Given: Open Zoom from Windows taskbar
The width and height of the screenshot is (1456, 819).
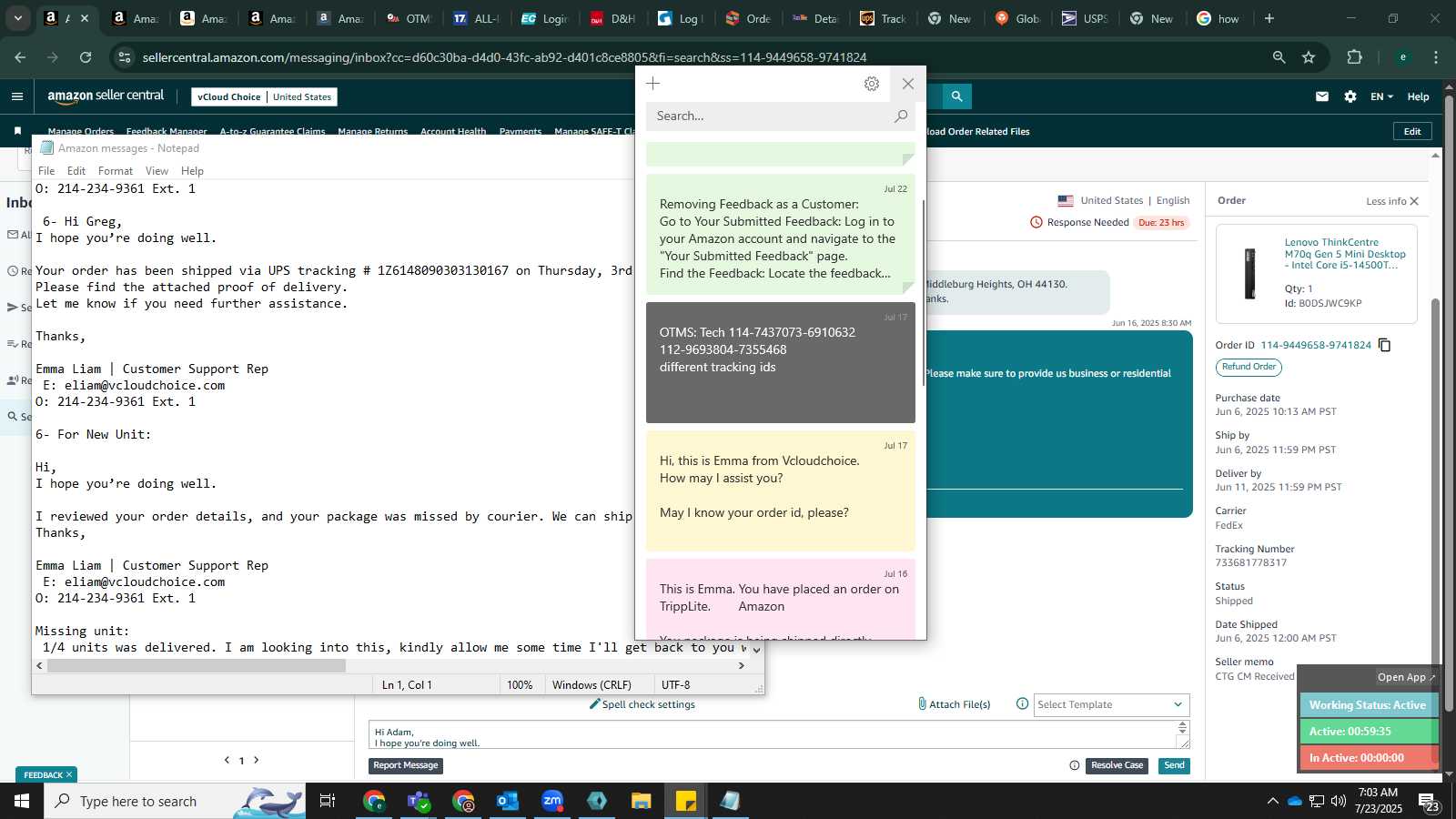Looking at the screenshot, I should tap(552, 801).
